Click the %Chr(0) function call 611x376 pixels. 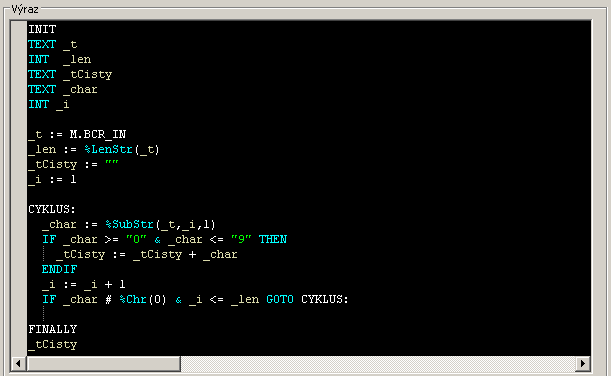point(143,299)
